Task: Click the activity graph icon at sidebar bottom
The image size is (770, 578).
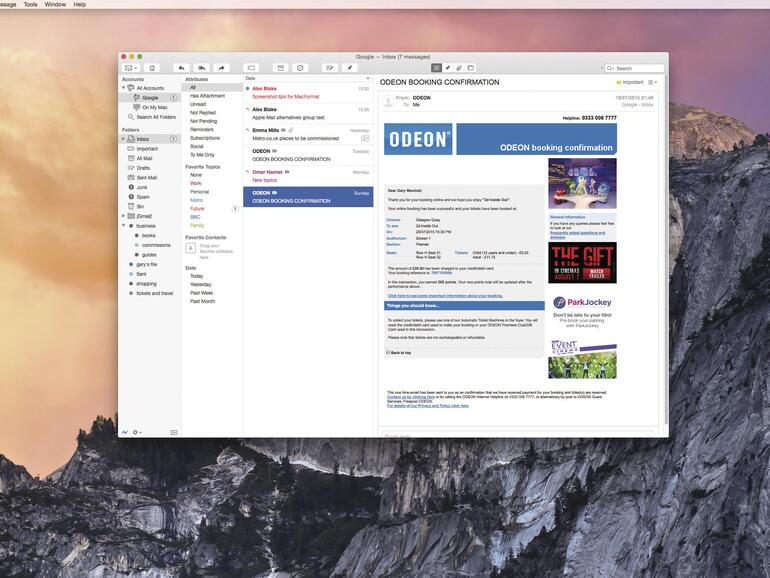Action: [x=125, y=432]
